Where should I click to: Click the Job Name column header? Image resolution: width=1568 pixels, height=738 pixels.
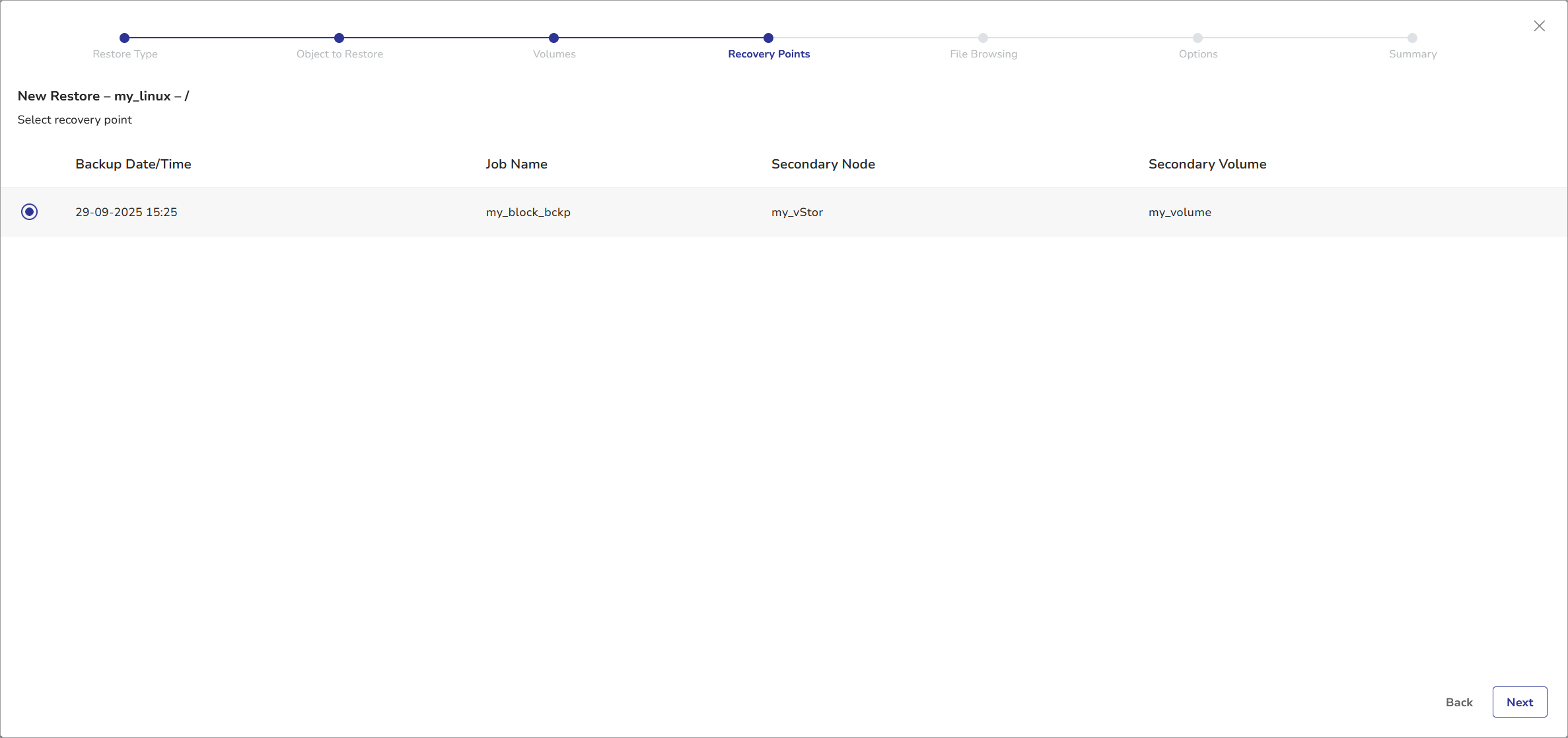coord(516,164)
